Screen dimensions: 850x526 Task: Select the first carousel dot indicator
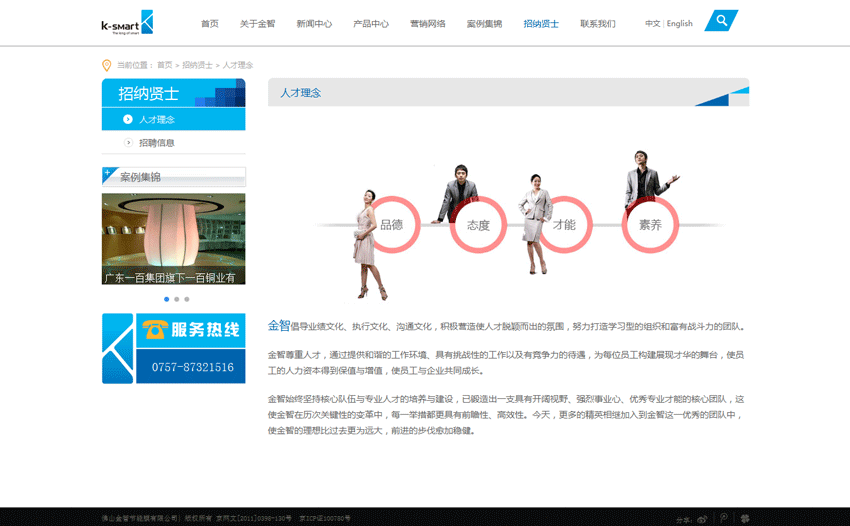click(x=166, y=299)
